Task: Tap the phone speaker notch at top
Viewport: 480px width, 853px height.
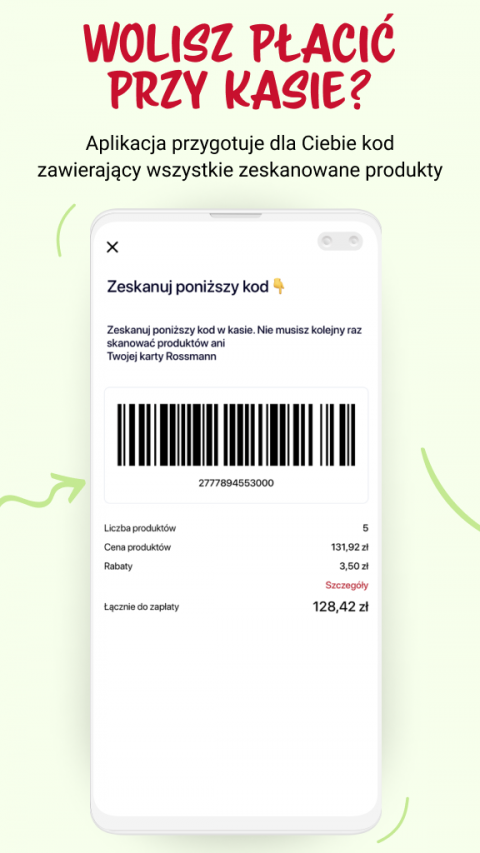Action: click(236, 215)
